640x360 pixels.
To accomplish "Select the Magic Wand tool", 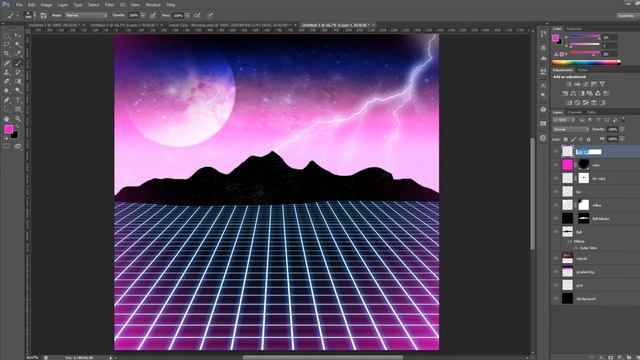I will click(18, 44).
